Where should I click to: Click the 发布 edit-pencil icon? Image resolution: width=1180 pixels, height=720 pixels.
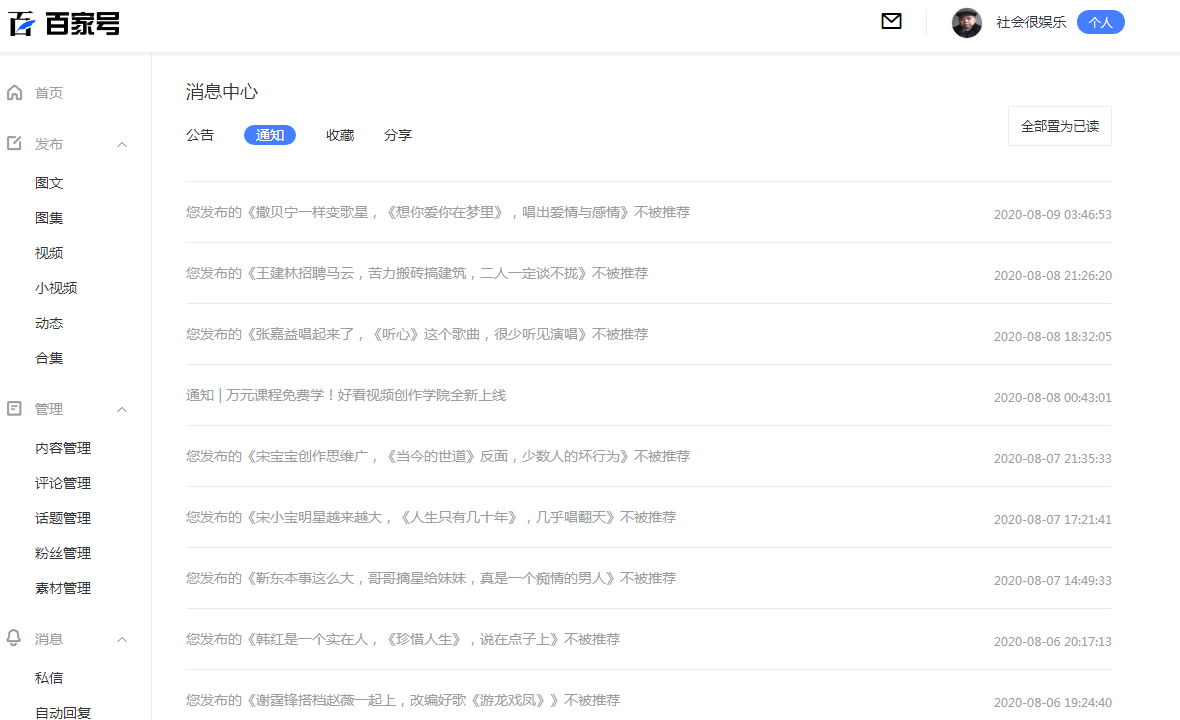[14, 143]
